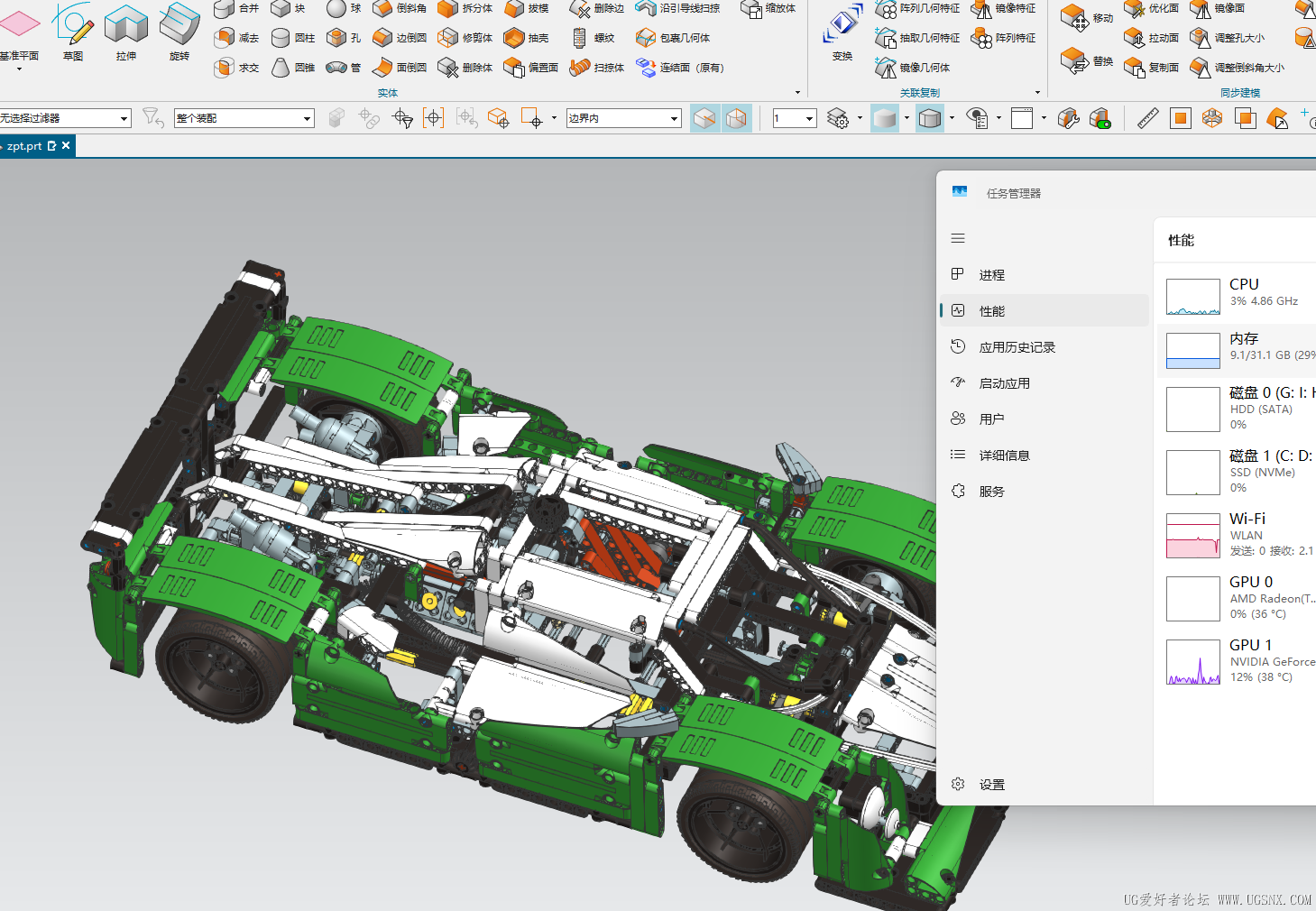This screenshot has height=911, width=1316.
Task: Activate the Revolve (旋转) tool
Action: point(179,32)
